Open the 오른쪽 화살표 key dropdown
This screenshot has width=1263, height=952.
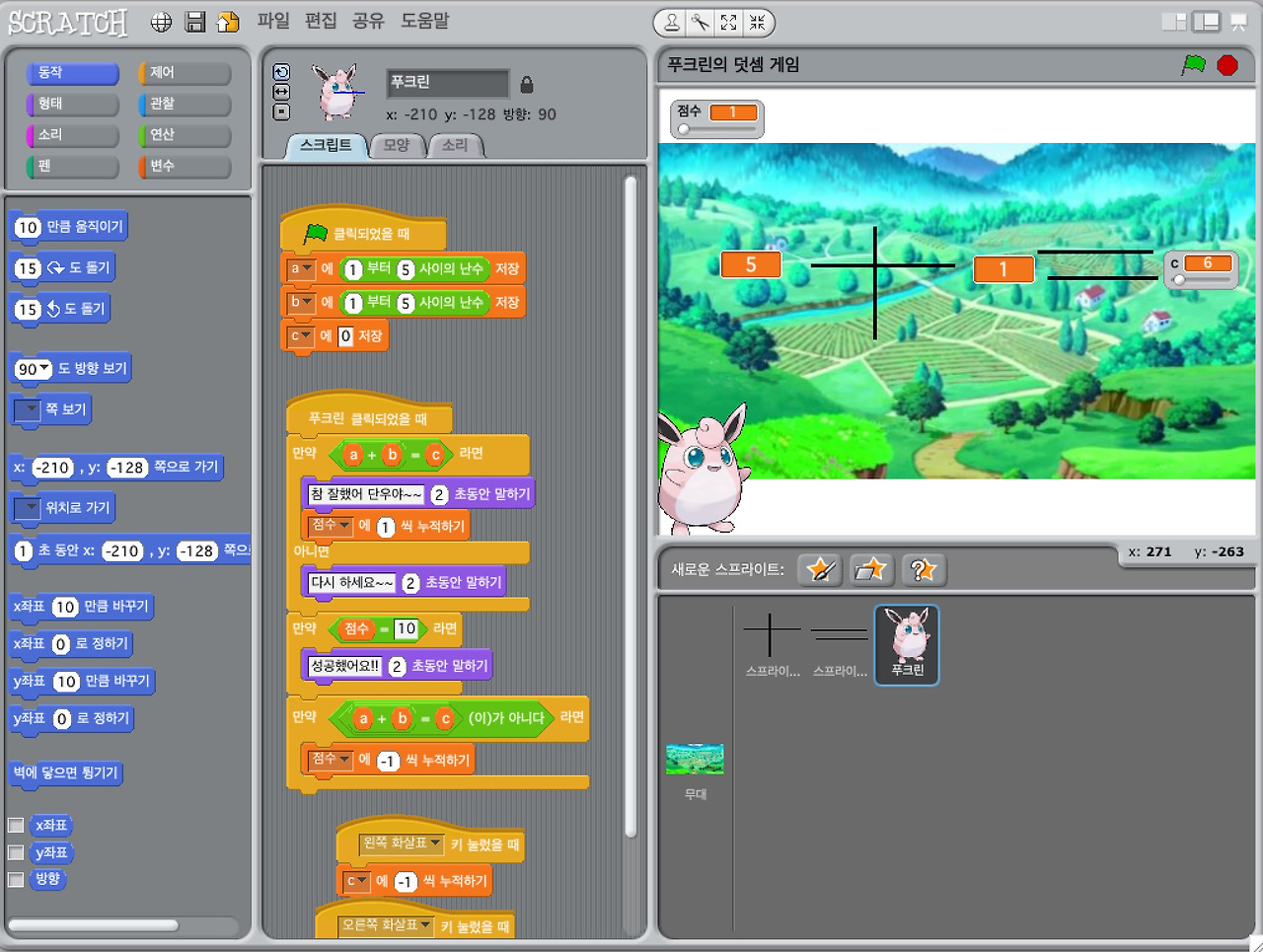(x=386, y=925)
